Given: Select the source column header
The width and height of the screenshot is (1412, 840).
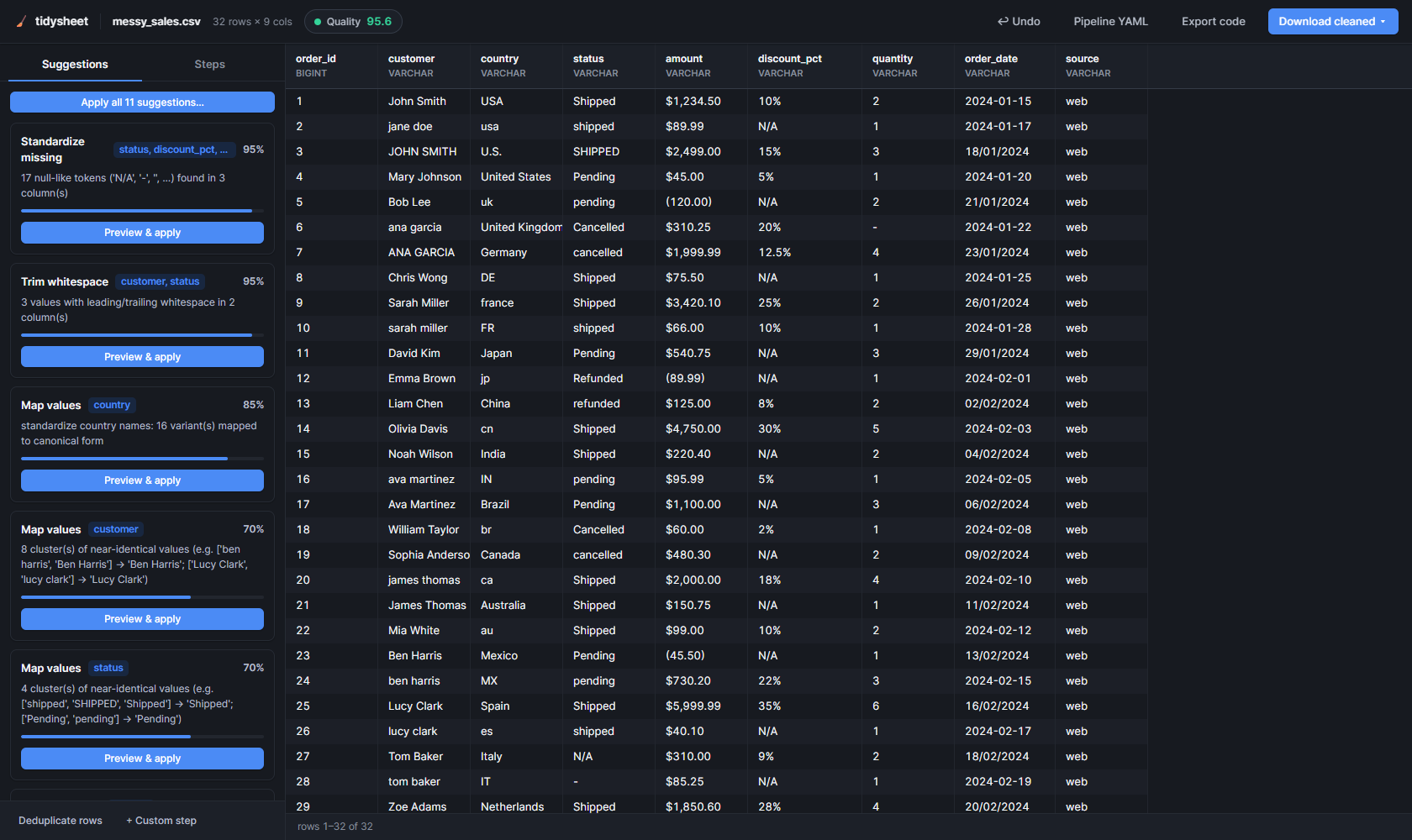Looking at the screenshot, I should 1101,66.
